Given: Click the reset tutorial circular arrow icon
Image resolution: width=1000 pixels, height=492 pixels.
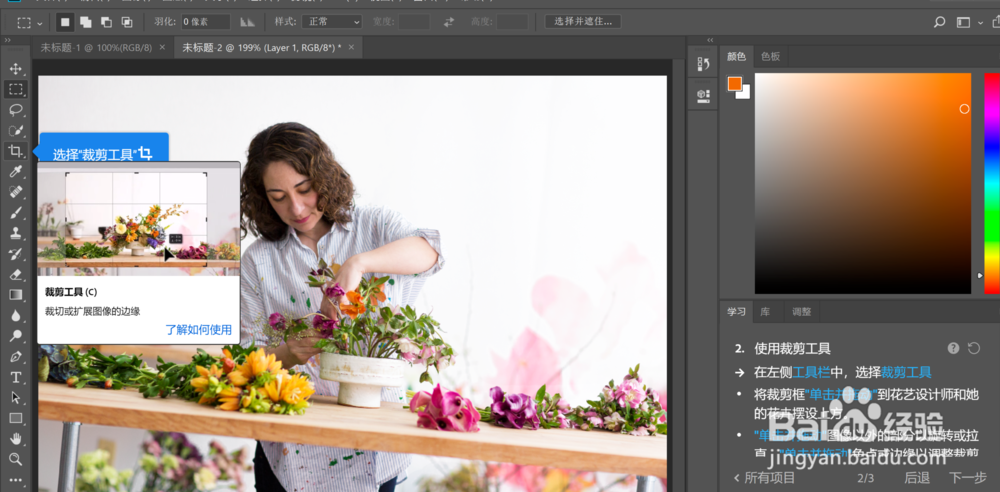Looking at the screenshot, I should click(973, 348).
